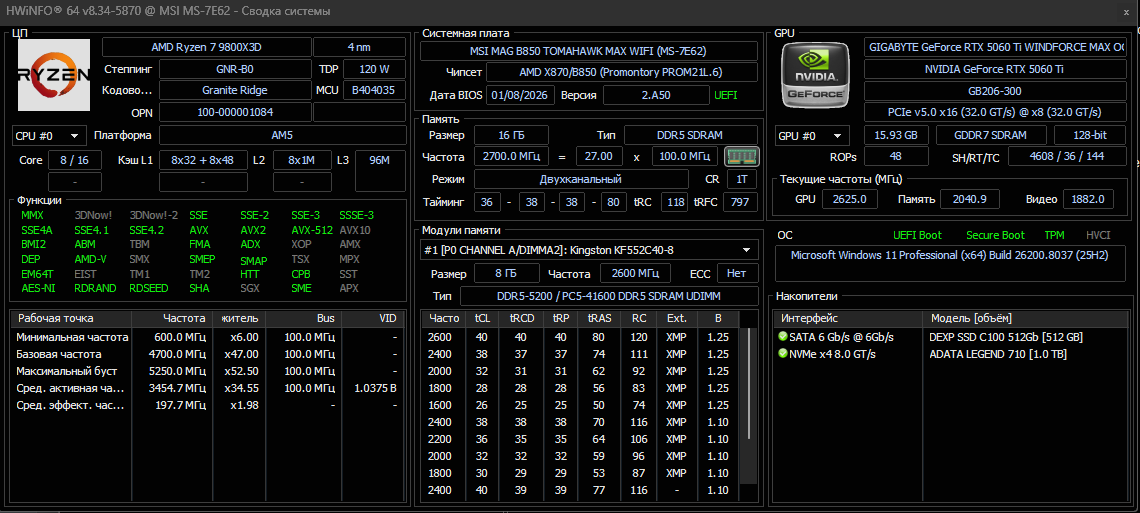The width and height of the screenshot is (1140, 513).
Task: Click the Ryzen CPU logo image
Action: 54,75
